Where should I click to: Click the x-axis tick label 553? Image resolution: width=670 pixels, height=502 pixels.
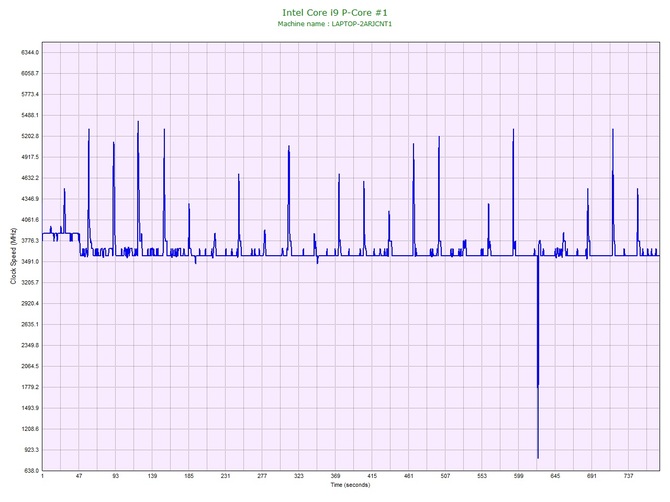(482, 476)
